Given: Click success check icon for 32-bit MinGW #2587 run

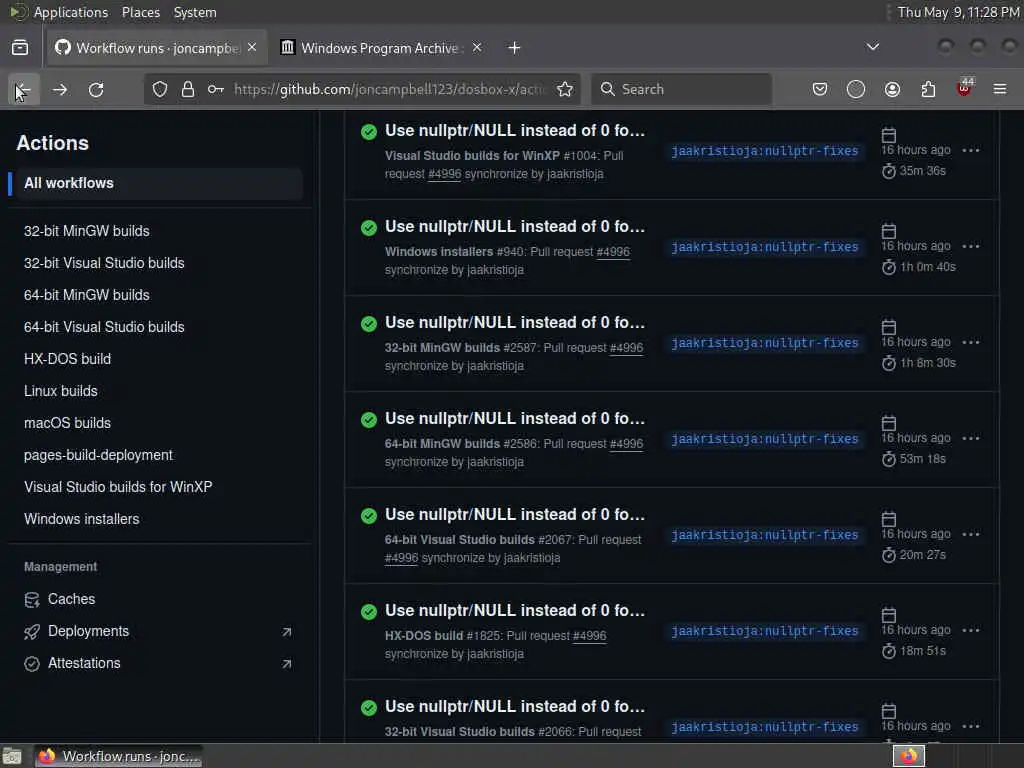Looking at the screenshot, I should [368, 323].
